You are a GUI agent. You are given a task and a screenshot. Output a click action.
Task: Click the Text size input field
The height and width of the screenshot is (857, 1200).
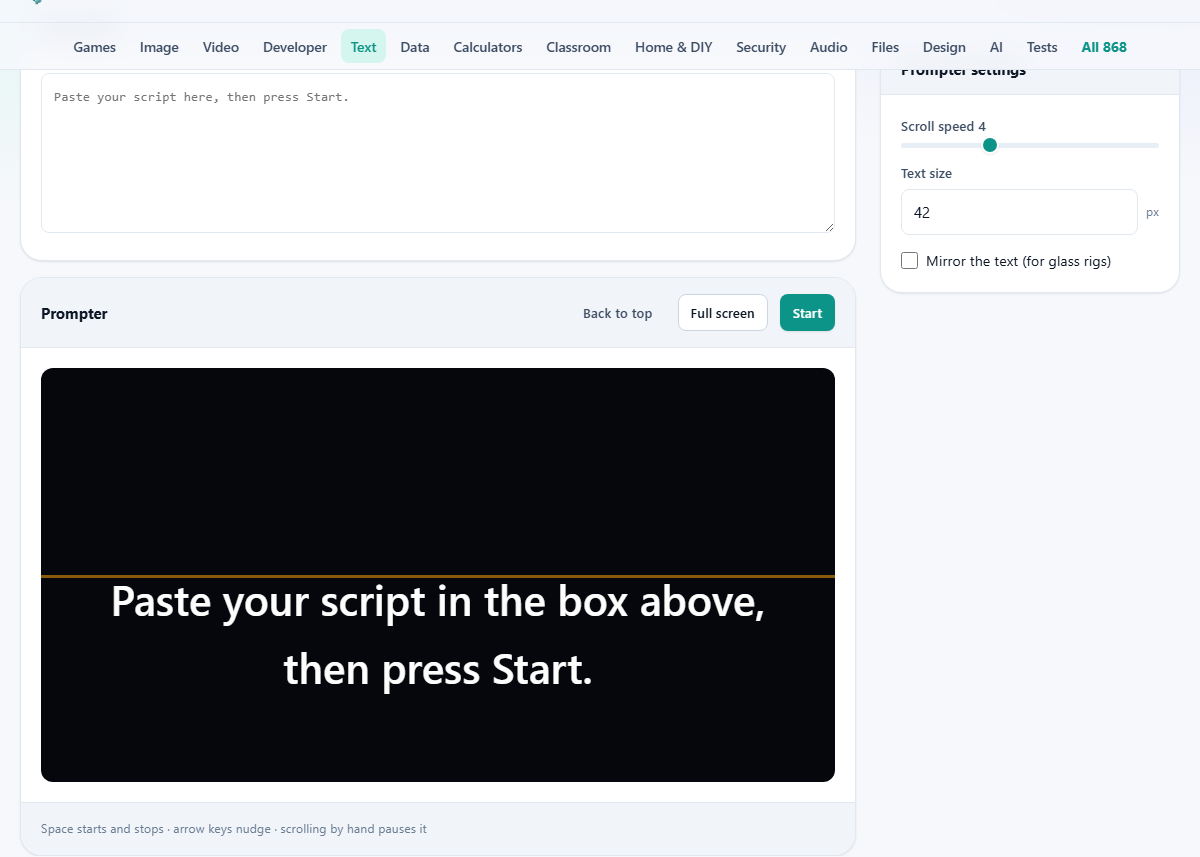1019,212
